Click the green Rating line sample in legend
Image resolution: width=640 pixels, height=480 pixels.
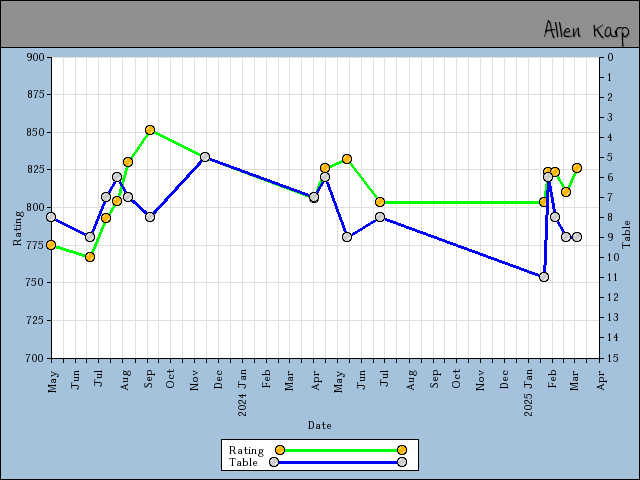(341, 450)
